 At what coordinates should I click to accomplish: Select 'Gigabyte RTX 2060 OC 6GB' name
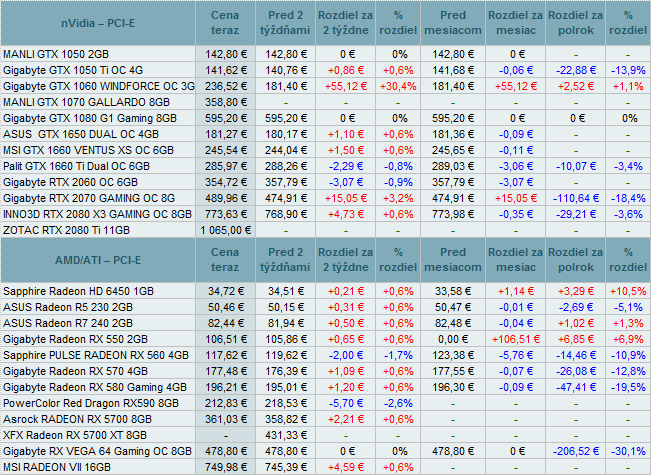[71, 182]
